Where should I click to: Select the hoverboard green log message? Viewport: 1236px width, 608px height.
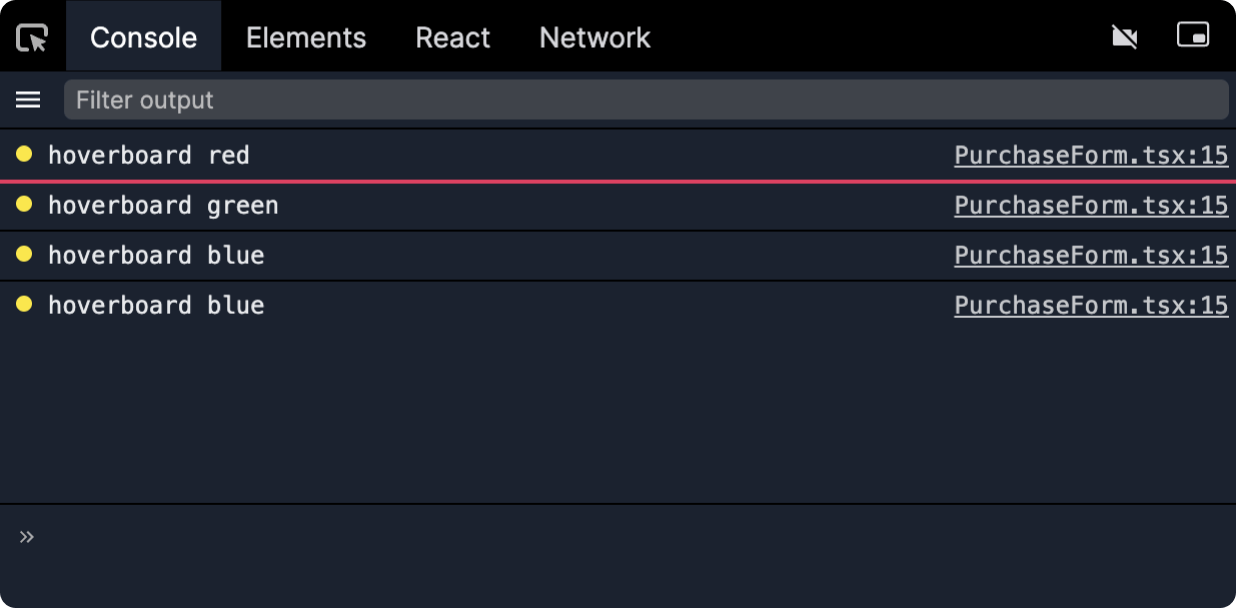click(x=163, y=205)
